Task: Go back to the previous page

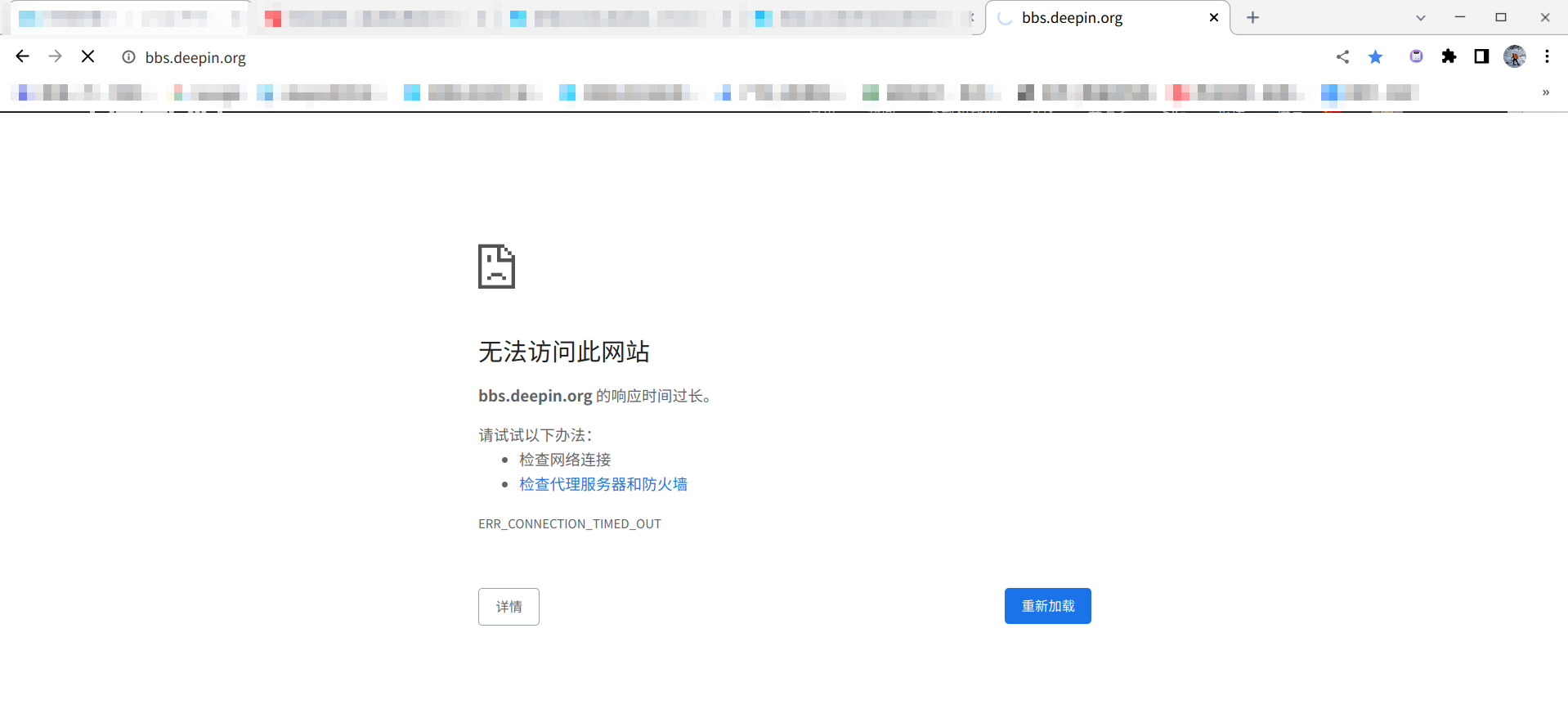Action: tap(23, 56)
